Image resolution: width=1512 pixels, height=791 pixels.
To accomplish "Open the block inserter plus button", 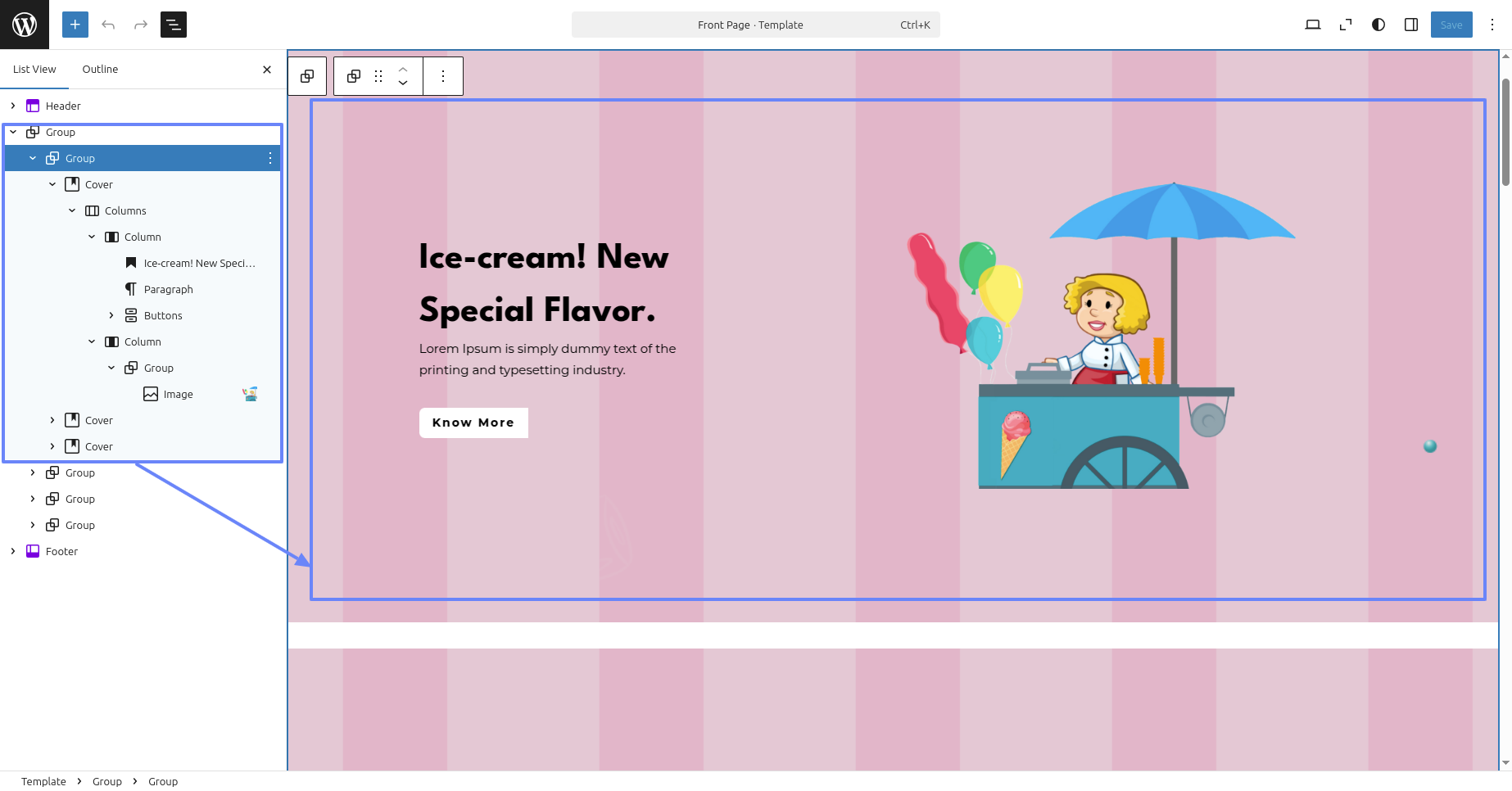I will [75, 25].
